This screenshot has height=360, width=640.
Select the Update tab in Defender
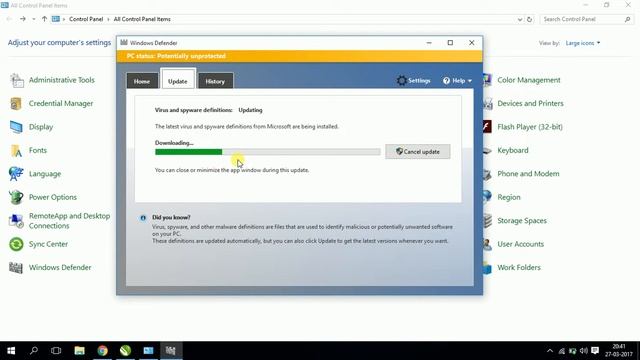pos(178,80)
